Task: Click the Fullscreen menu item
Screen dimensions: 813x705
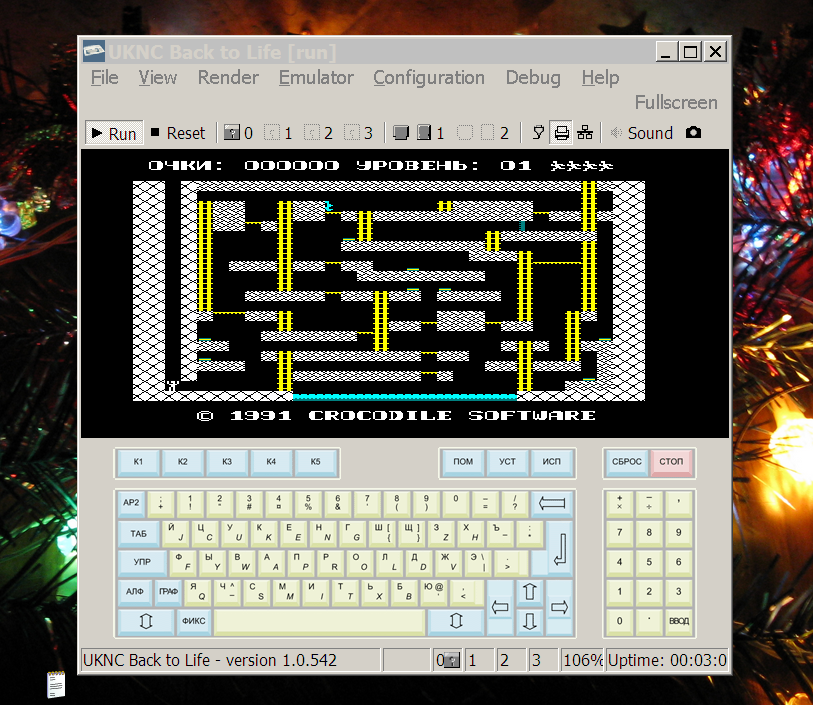Action: [676, 103]
